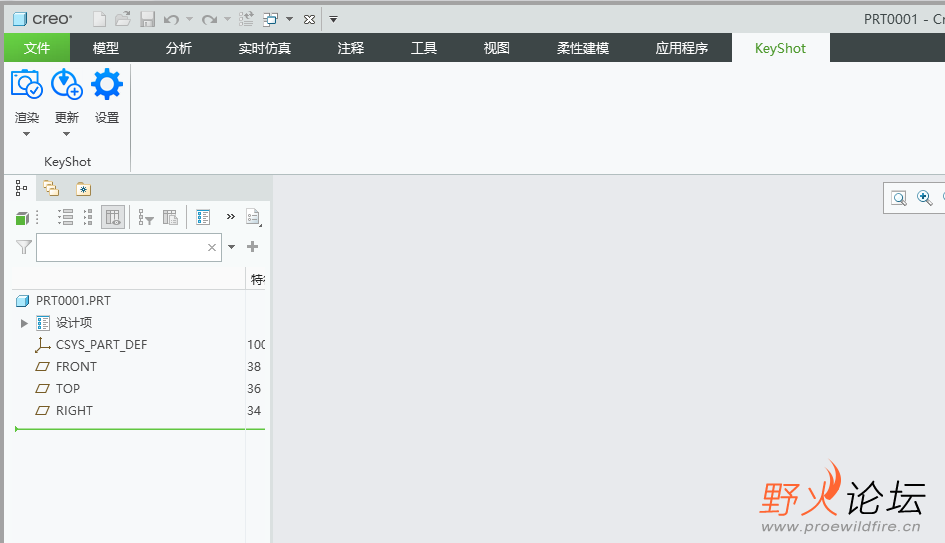Click the Undo arrow icon
The width and height of the screenshot is (945, 543).
tap(171, 19)
